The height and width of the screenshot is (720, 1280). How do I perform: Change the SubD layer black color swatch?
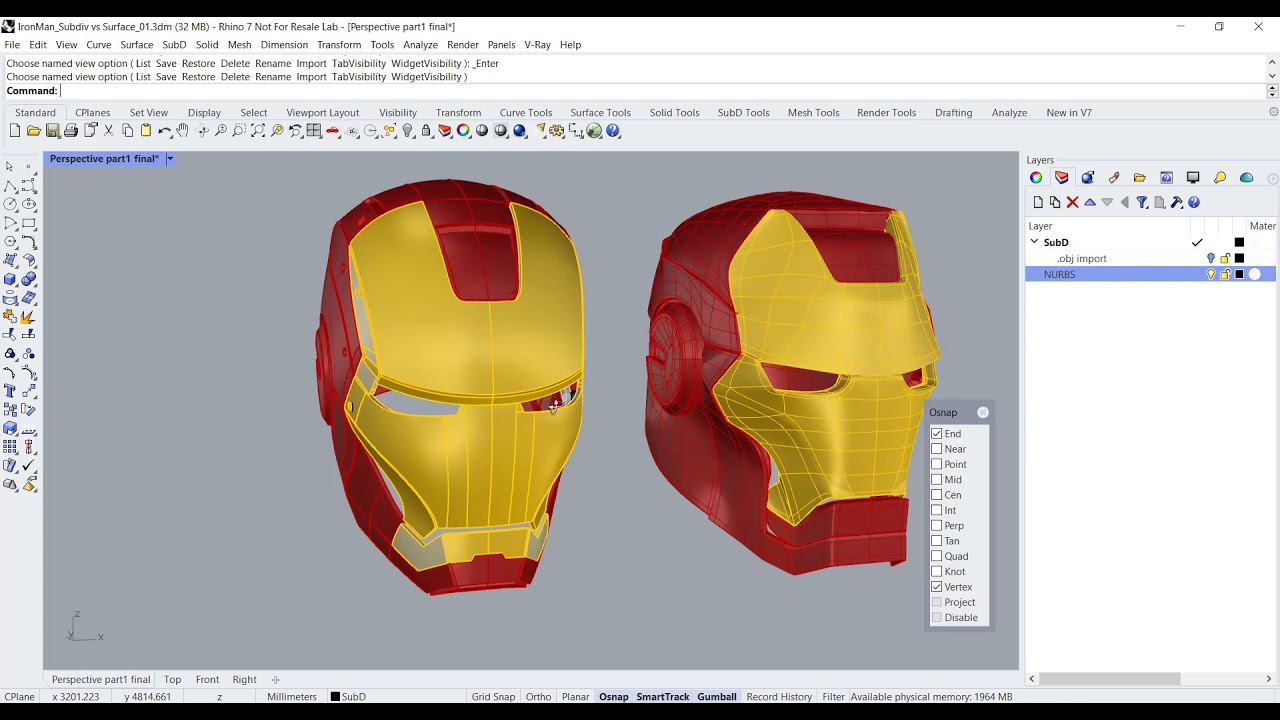pos(1240,243)
